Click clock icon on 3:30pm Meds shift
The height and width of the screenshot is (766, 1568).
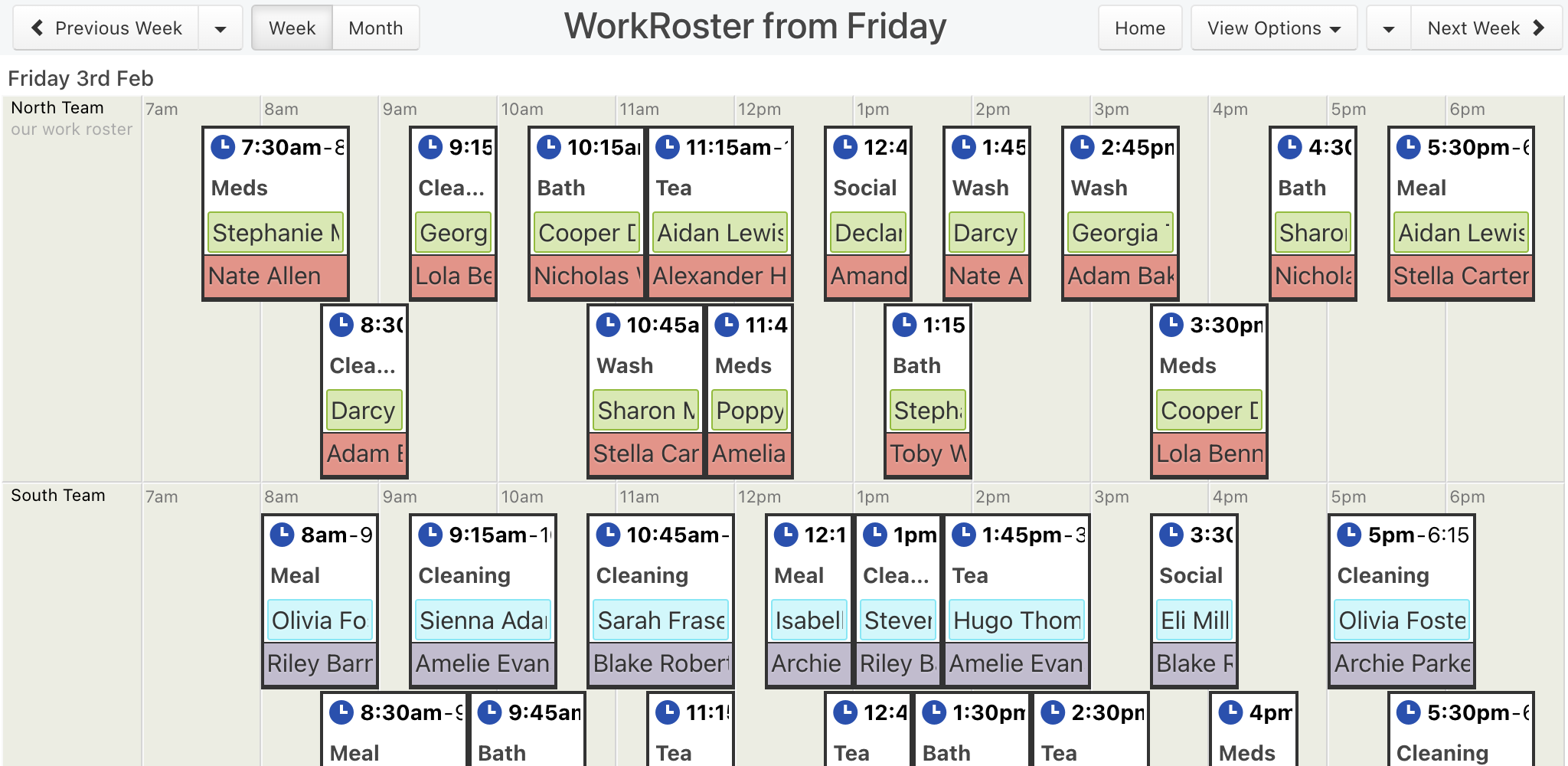pos(1171,324)
